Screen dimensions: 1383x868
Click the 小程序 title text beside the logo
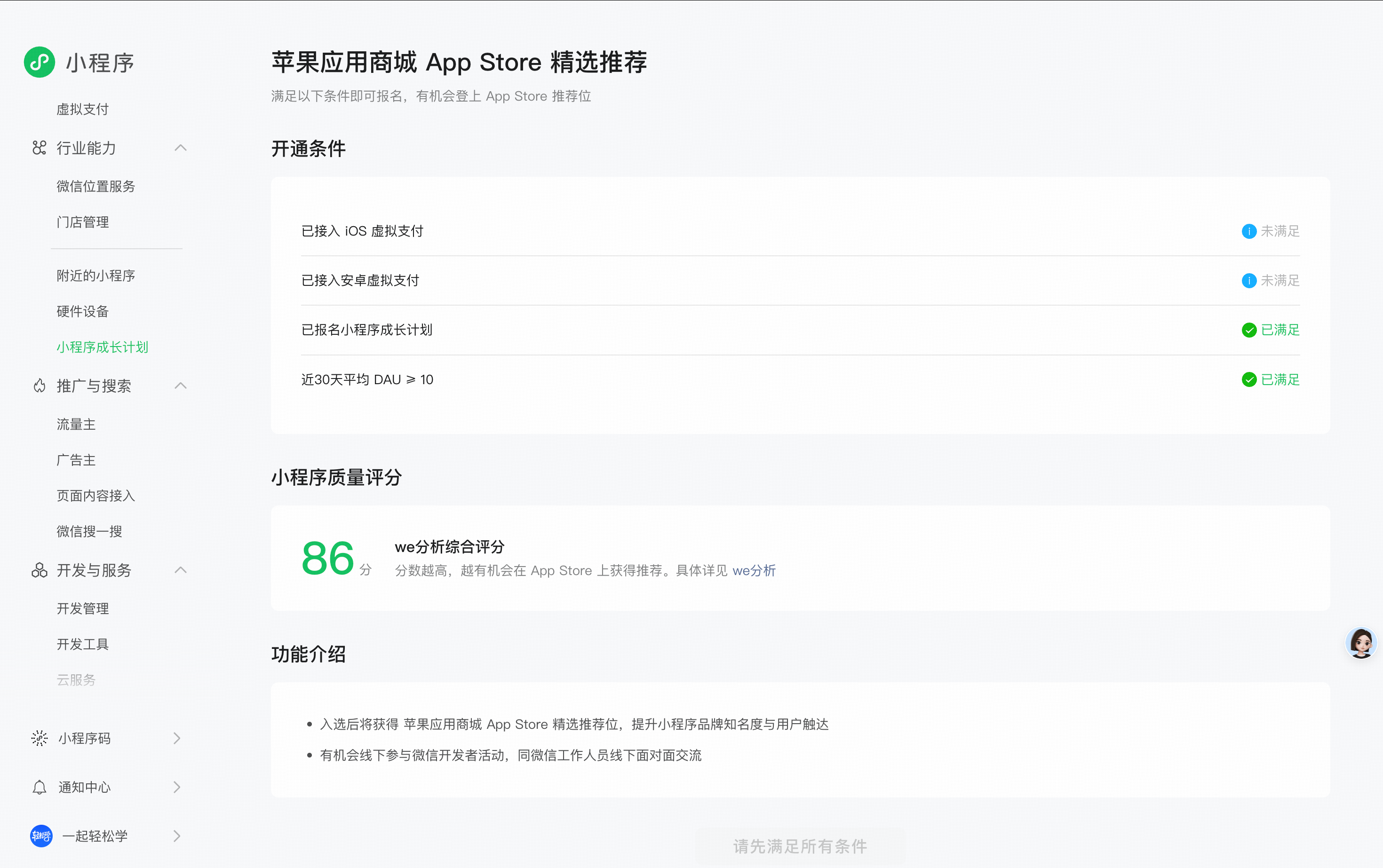(100, 63)
